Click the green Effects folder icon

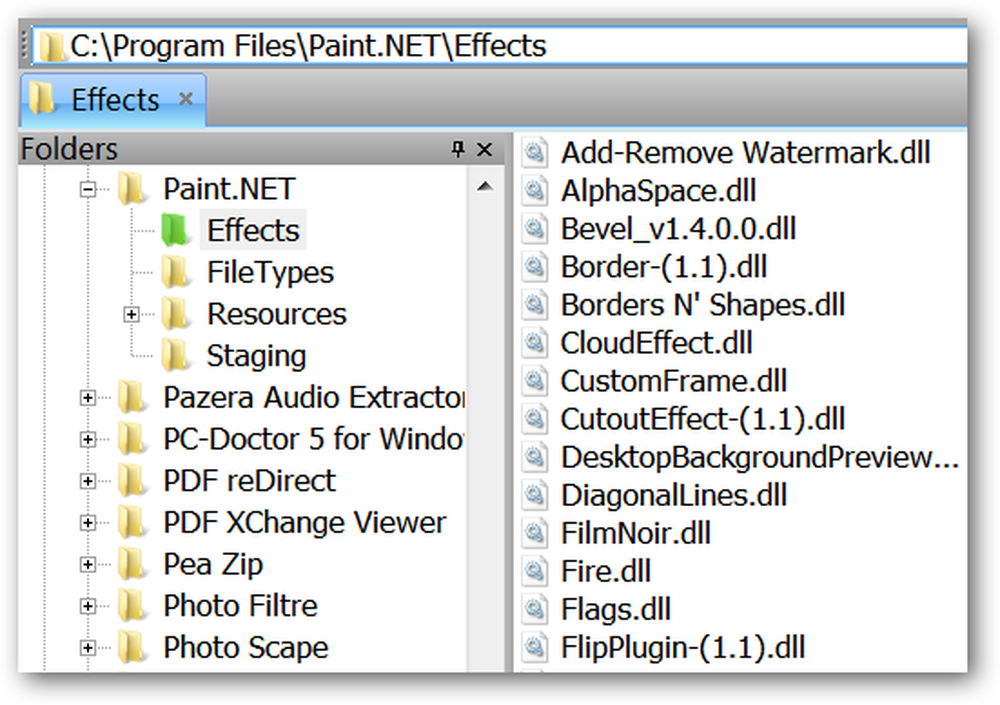click(174, 230)
